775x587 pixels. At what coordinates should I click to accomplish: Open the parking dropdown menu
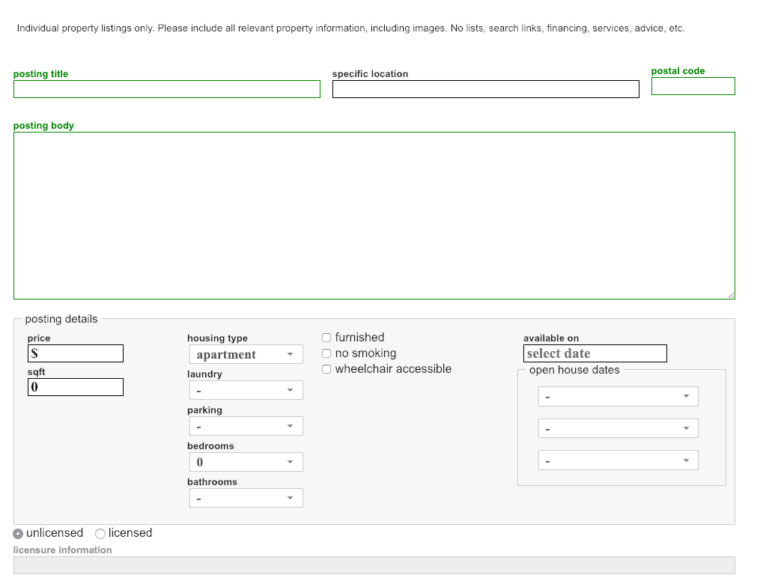click(x=245, y=426)
